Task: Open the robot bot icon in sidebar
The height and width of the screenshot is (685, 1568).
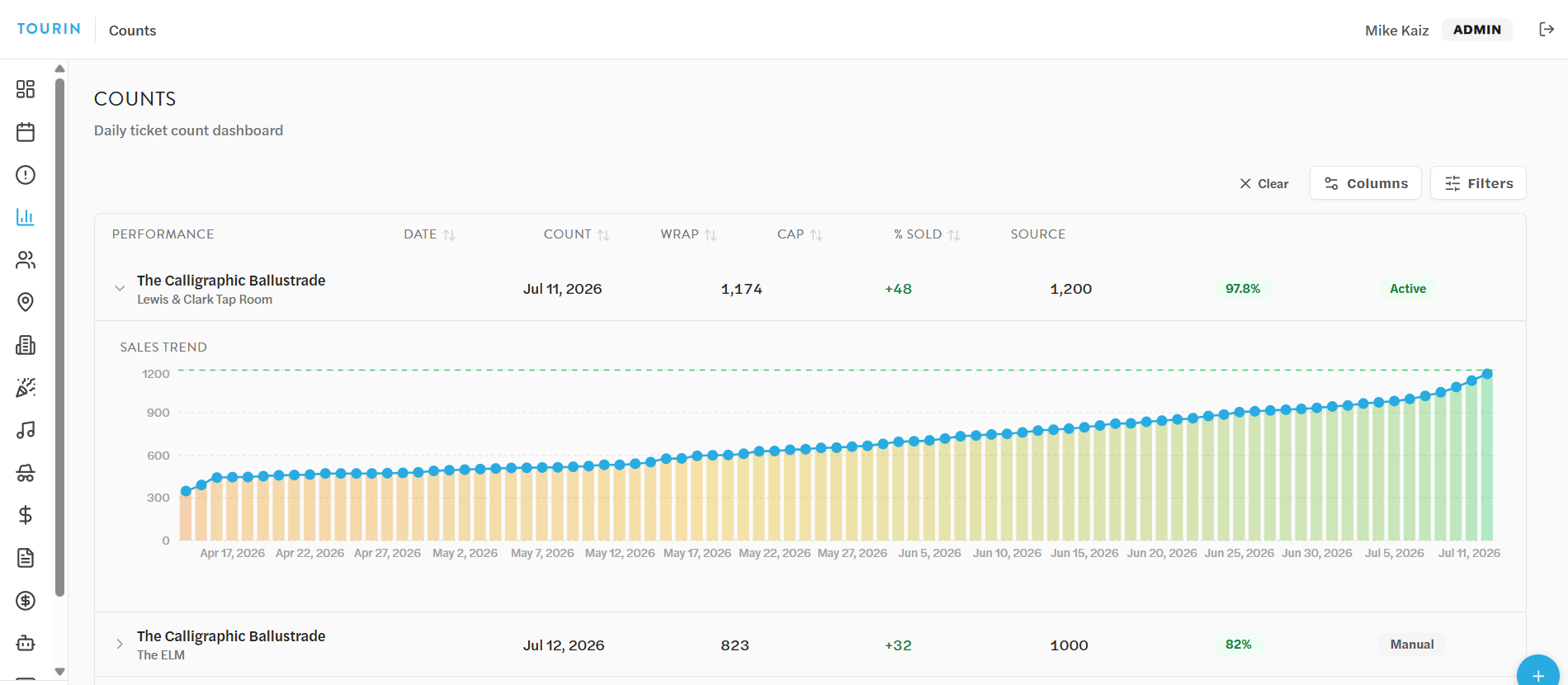Action: point(26,643)
